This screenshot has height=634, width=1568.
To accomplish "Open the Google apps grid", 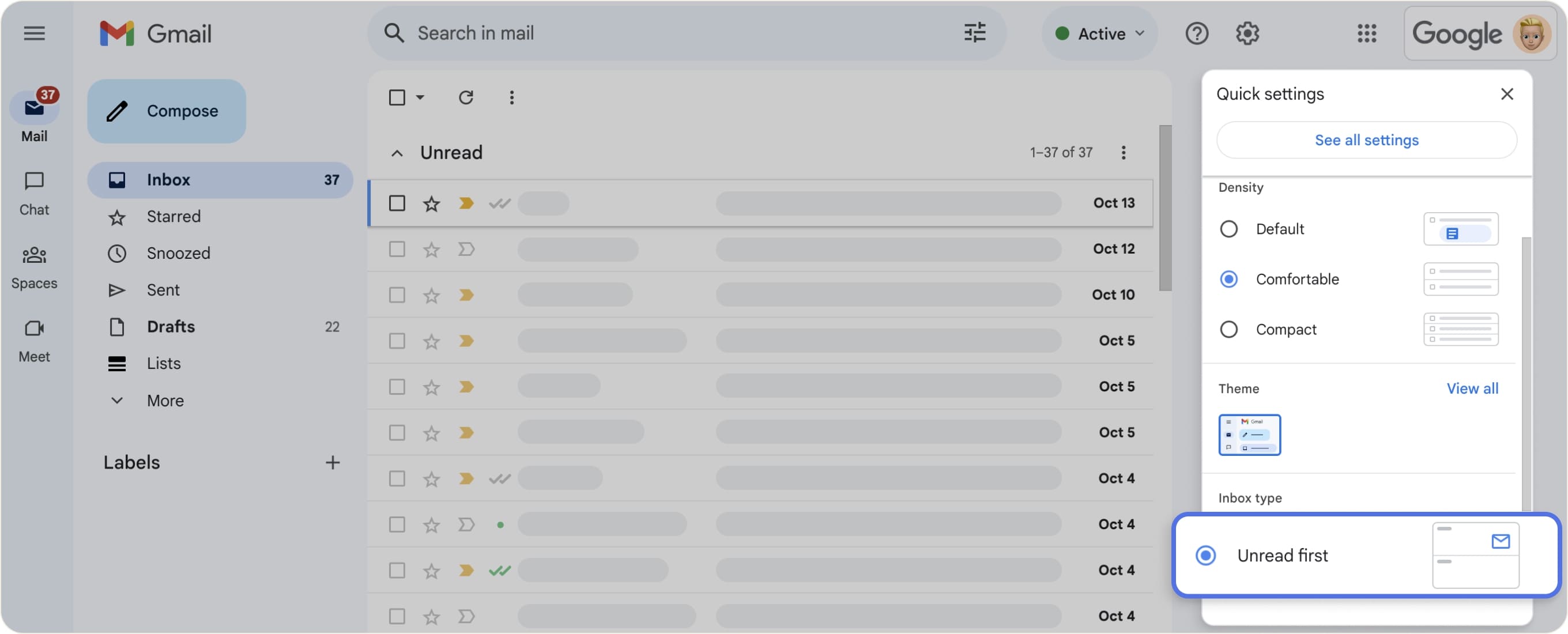I will click(1366, 33).
